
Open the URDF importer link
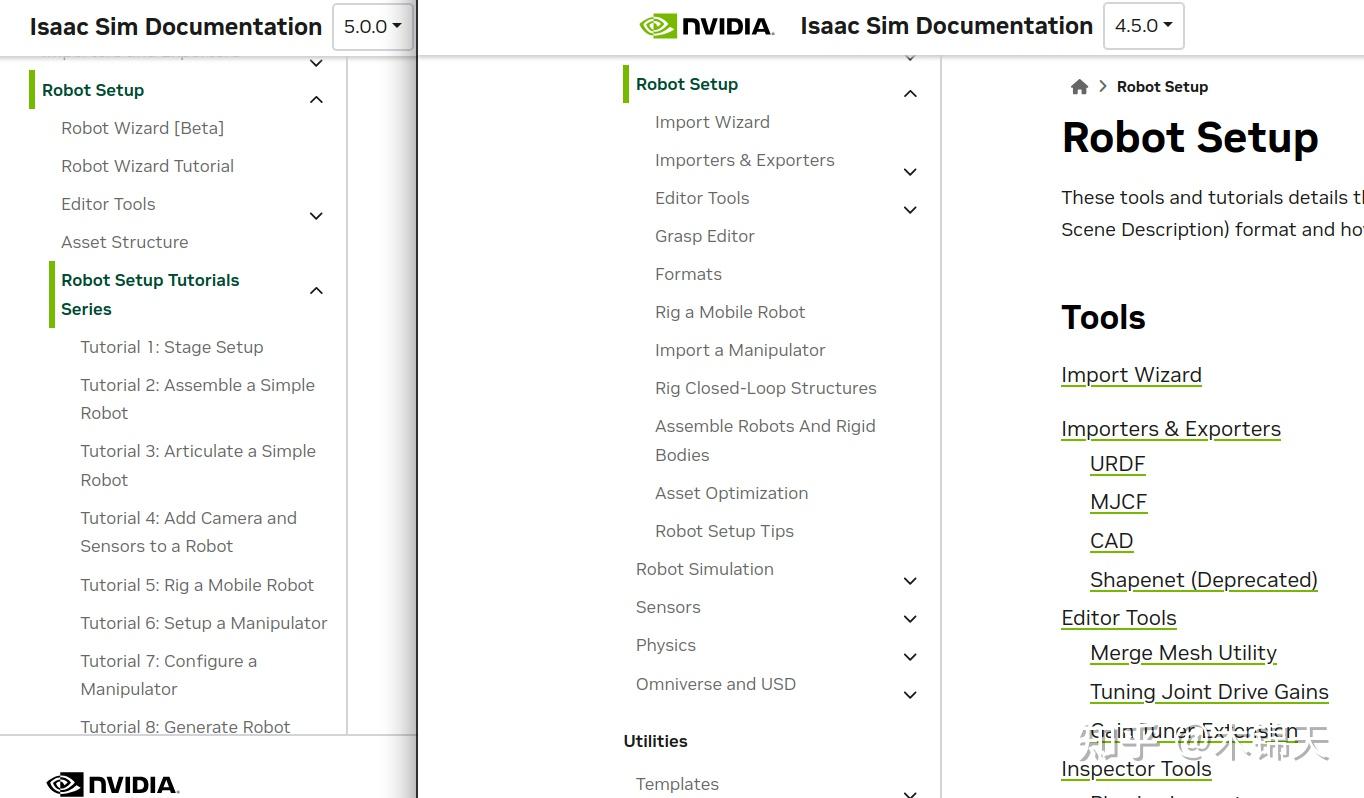point(1117,464)
